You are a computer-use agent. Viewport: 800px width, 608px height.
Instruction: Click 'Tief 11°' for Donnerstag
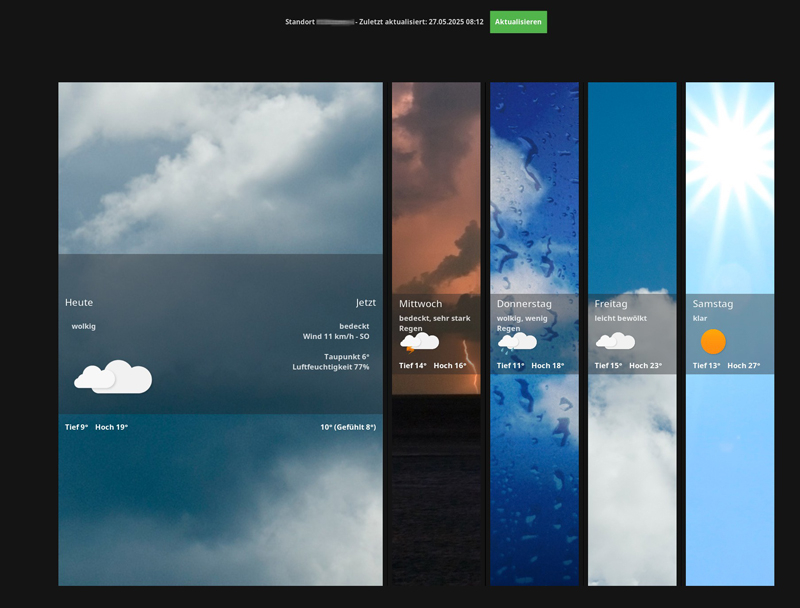(x=511, y=365)
